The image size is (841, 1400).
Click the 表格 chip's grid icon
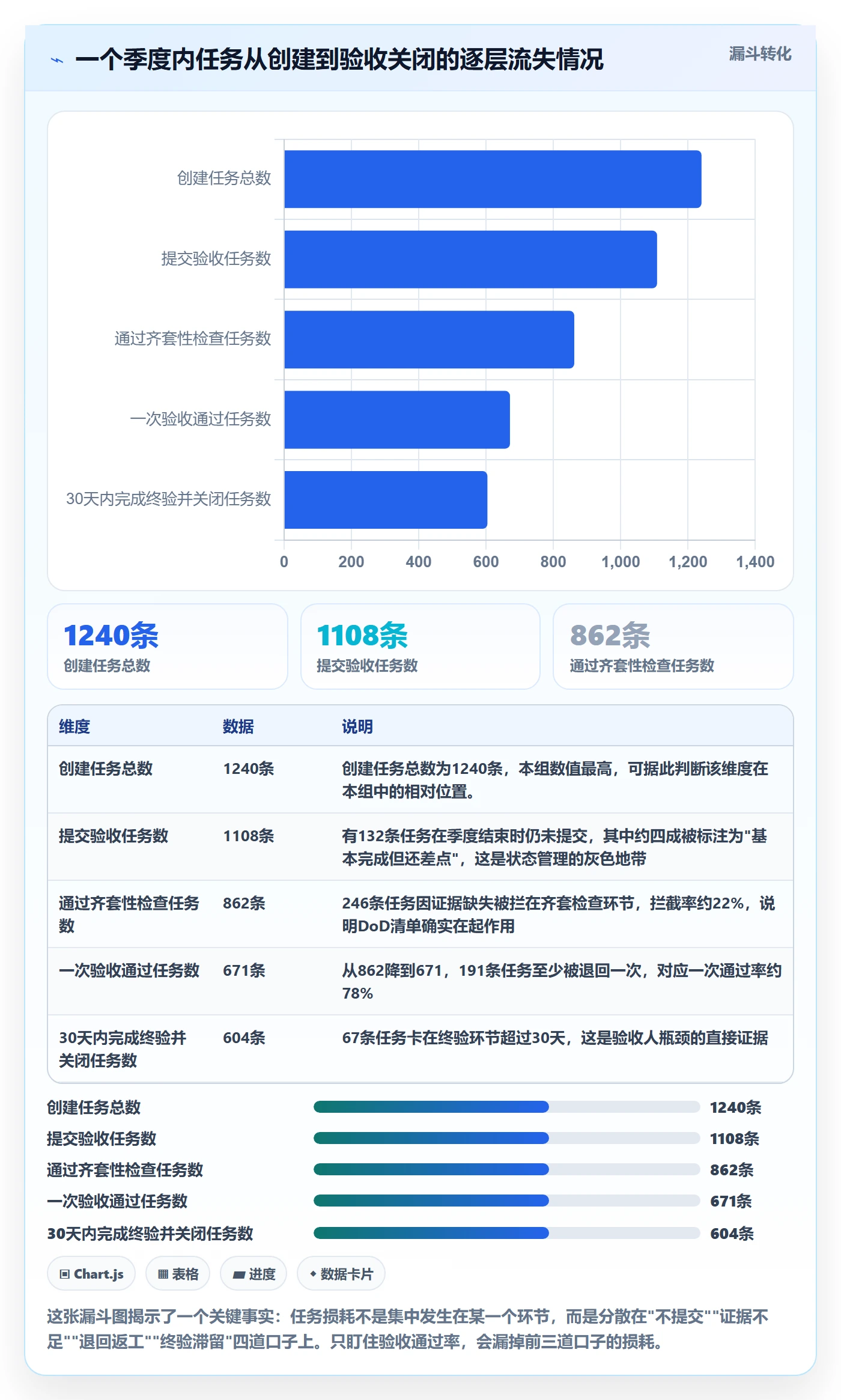point(163,1274)
